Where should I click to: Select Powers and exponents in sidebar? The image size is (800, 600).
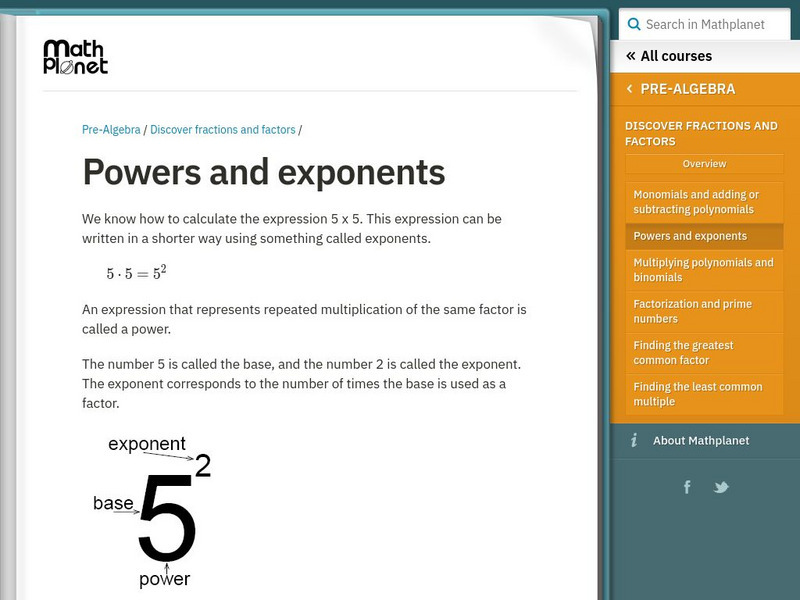(704, 236)
